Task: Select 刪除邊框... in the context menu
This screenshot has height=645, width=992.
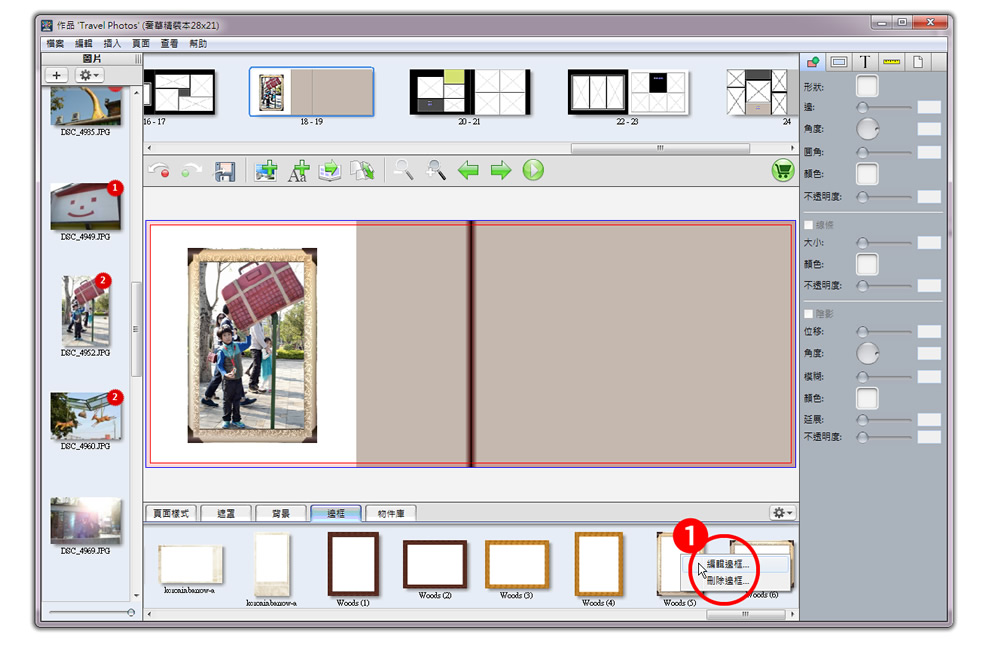Action: pos(727,580)
